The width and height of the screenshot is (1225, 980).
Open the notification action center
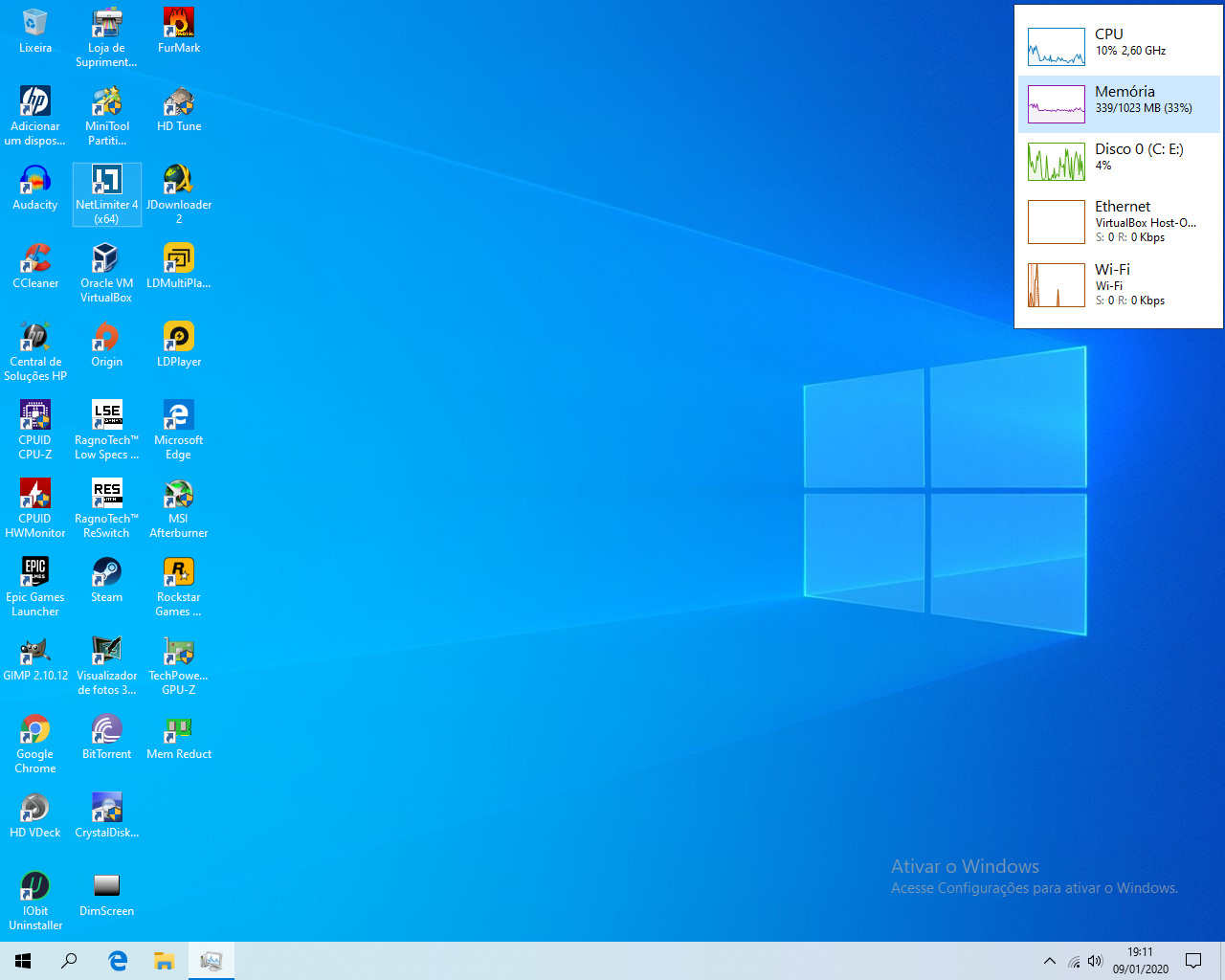[x=1193, y=961]
